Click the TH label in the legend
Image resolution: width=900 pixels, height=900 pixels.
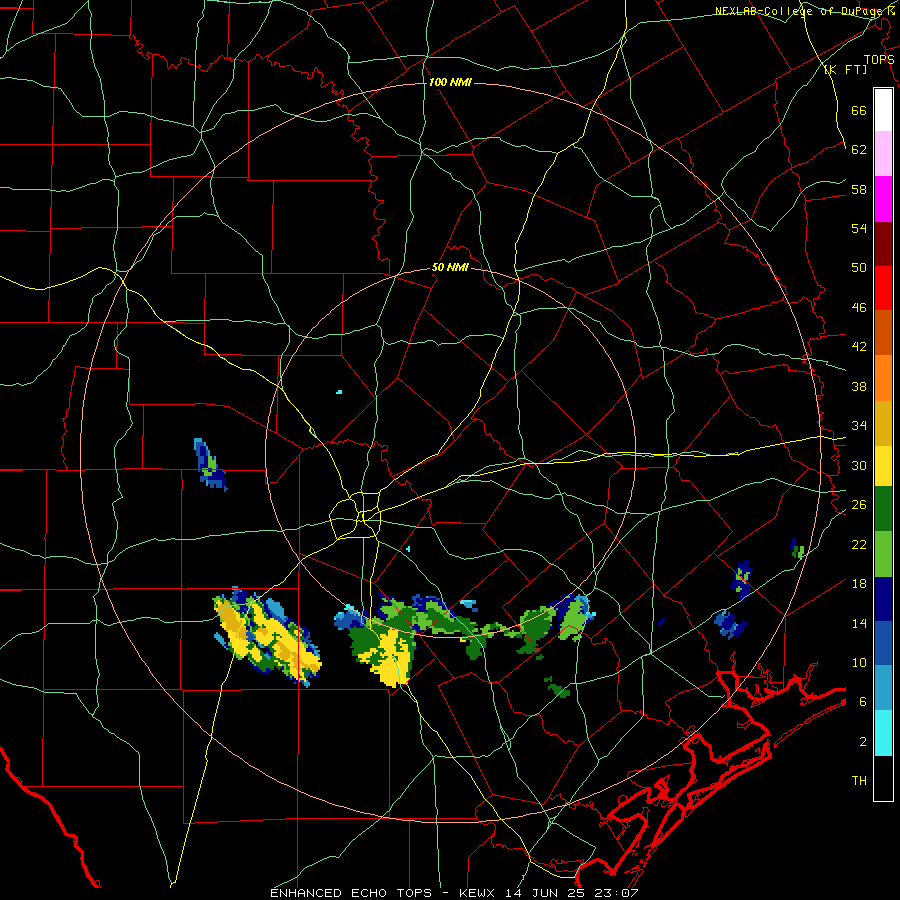point(859,781)
